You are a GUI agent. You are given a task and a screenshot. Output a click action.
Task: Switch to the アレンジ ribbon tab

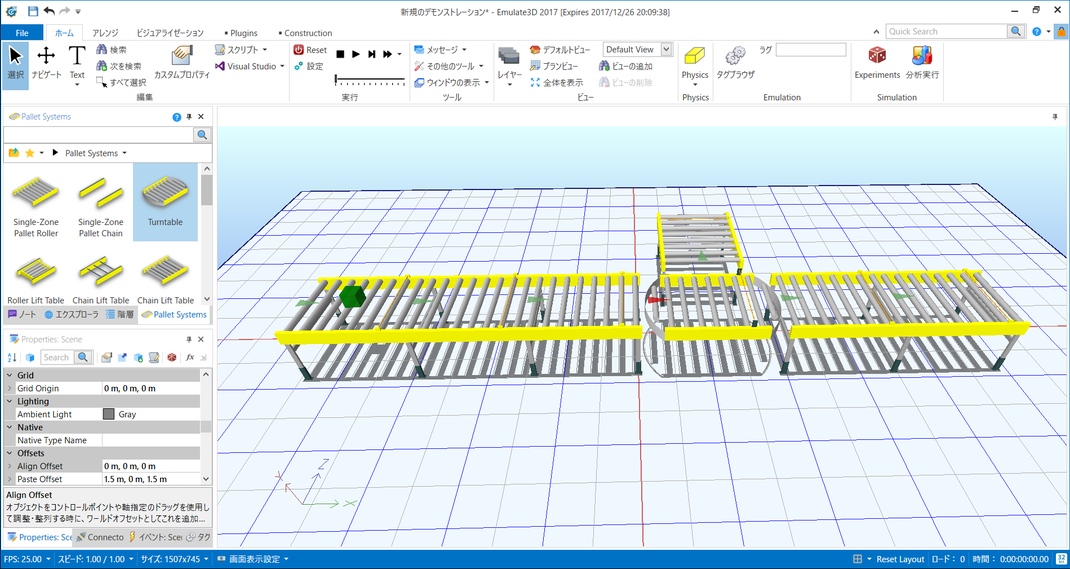[x=105, y=33]
